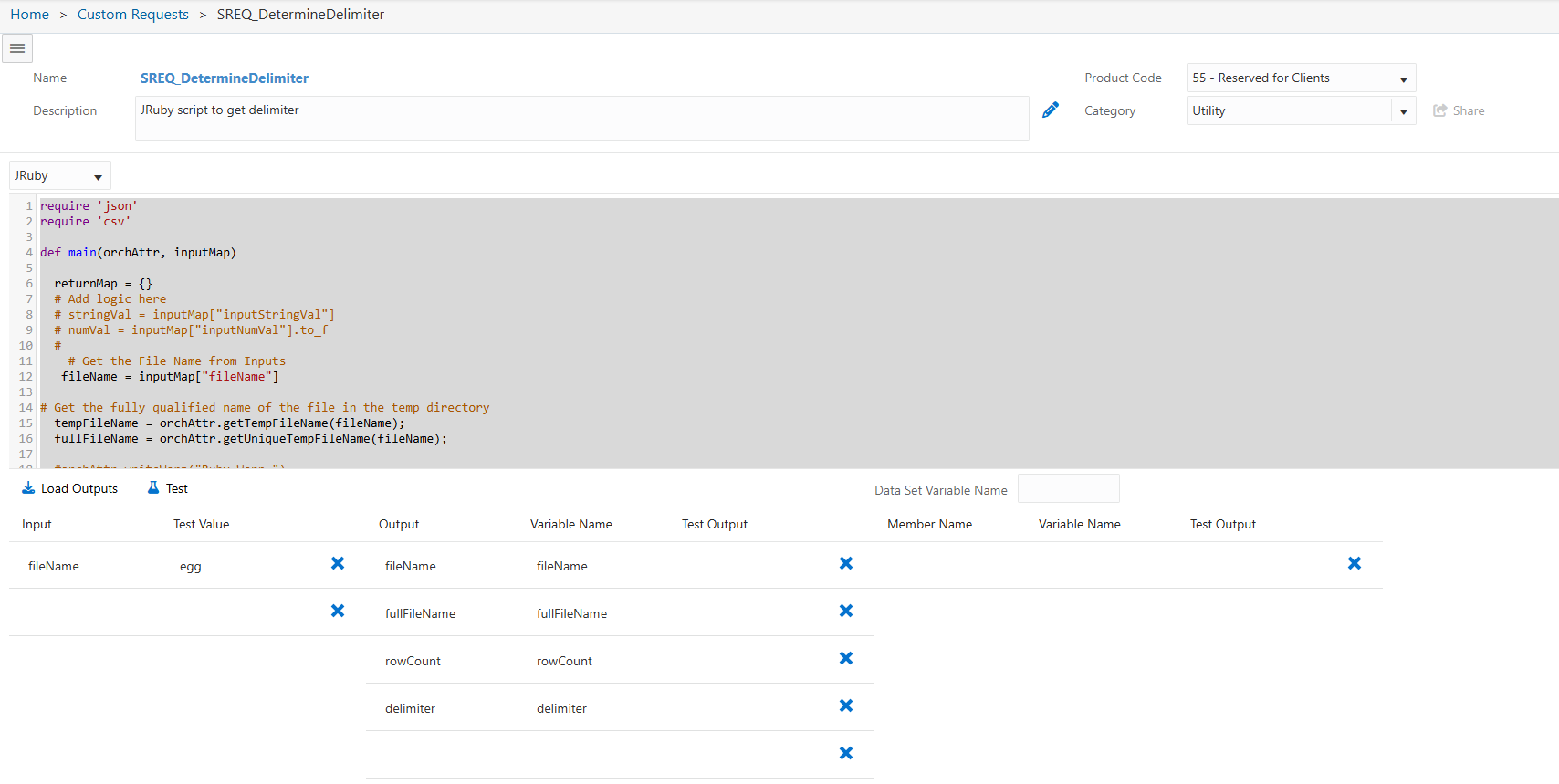Delete the fullFileName output row

pos(846,612)
